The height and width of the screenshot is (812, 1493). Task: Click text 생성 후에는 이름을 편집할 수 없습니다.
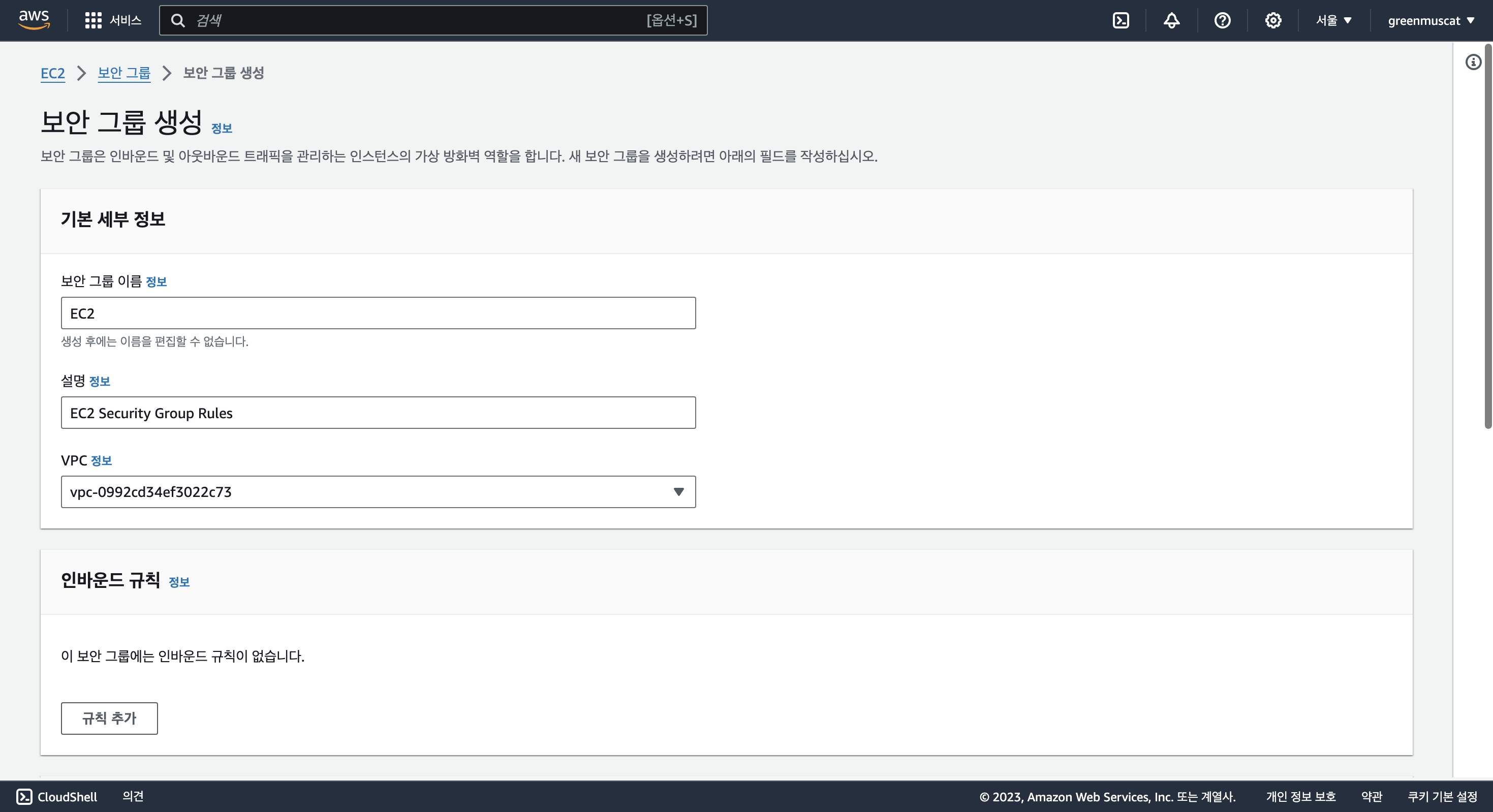[x=155, y=341]
